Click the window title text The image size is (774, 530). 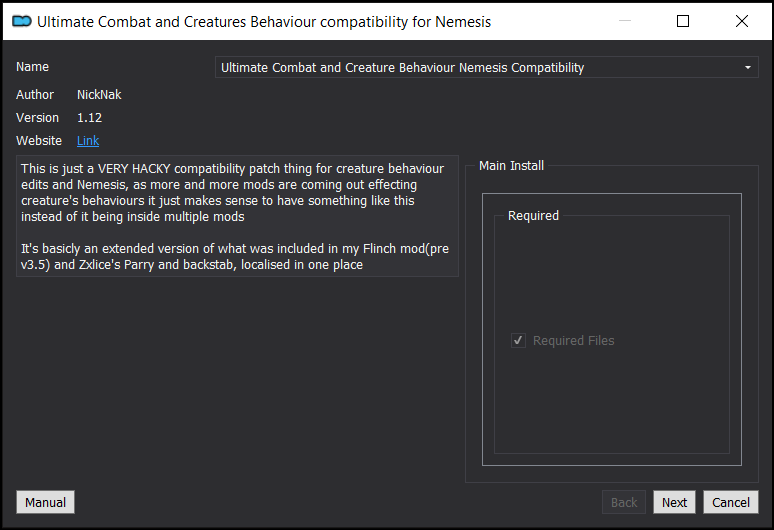(264, 22)
